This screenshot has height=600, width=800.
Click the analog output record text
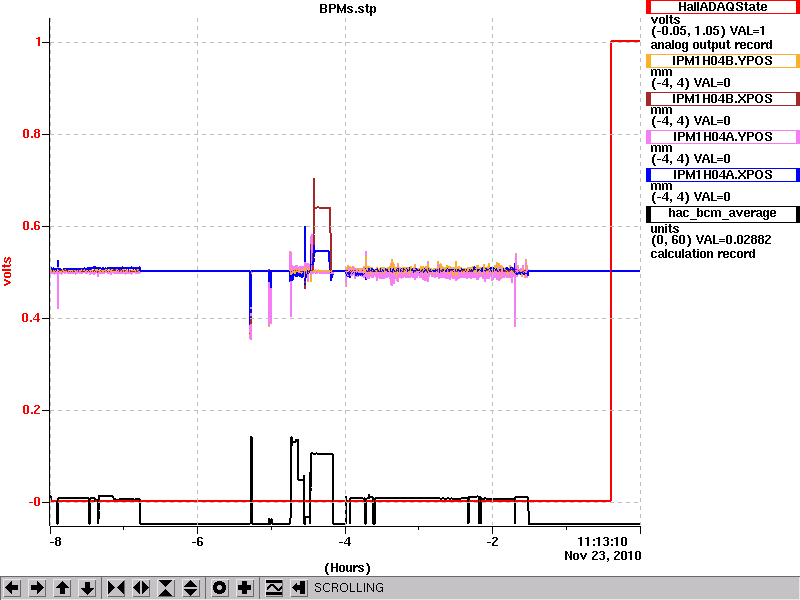click(x=711, y=45)
